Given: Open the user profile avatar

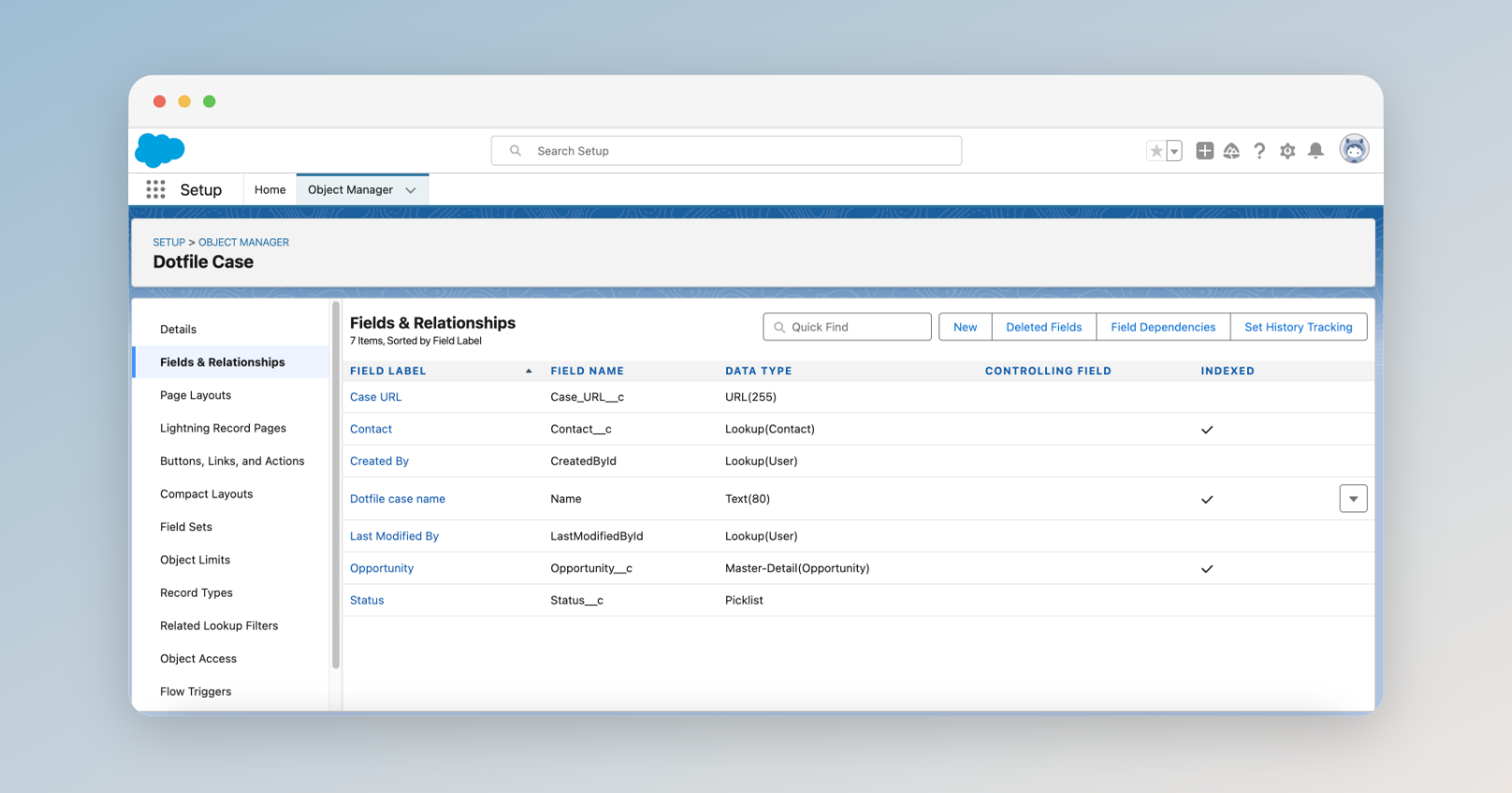Looking at the screenshot, I should click(1354, 149).
